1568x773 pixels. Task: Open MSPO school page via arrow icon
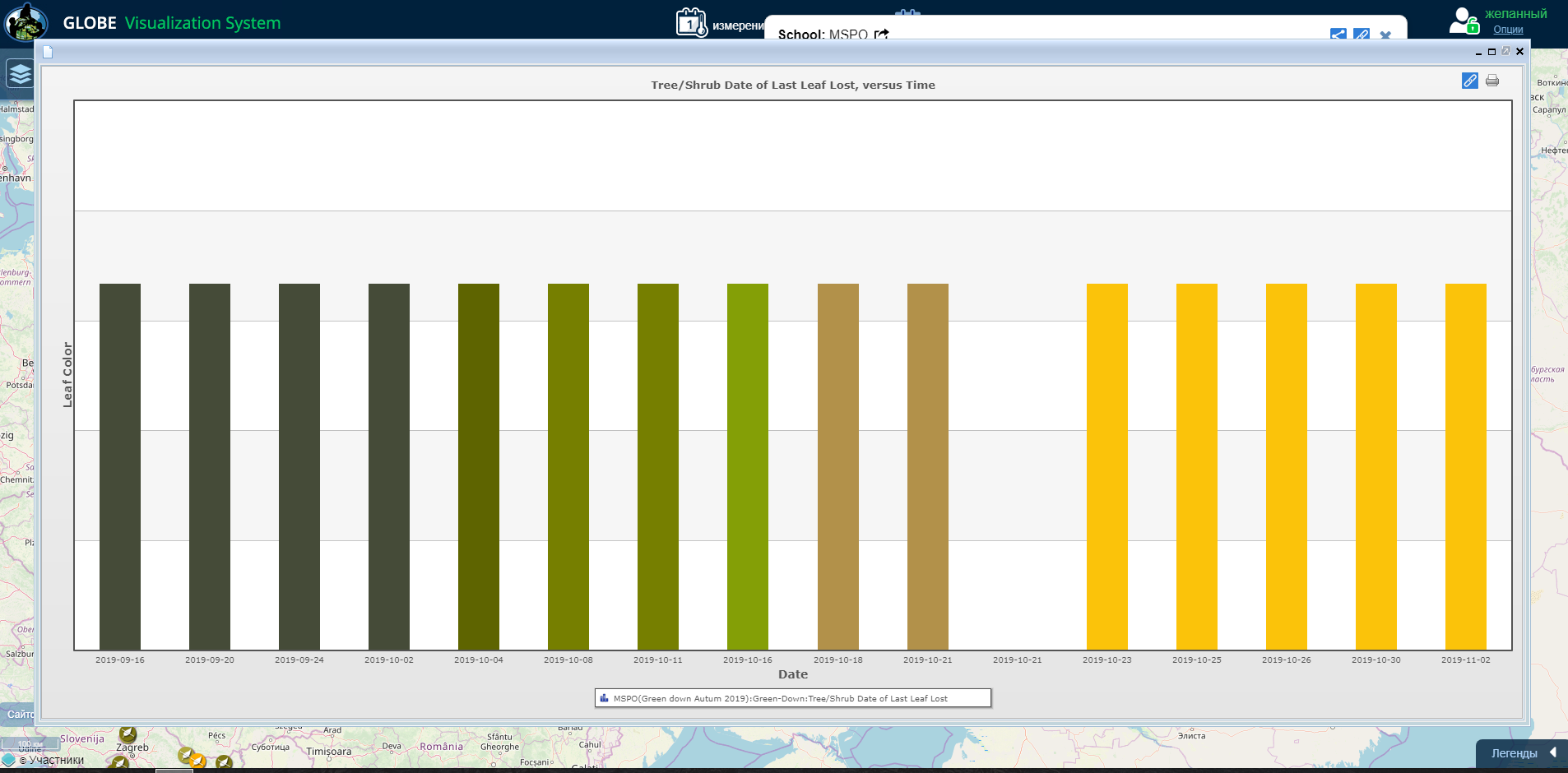pyautogui.click(x=882, y=35)
